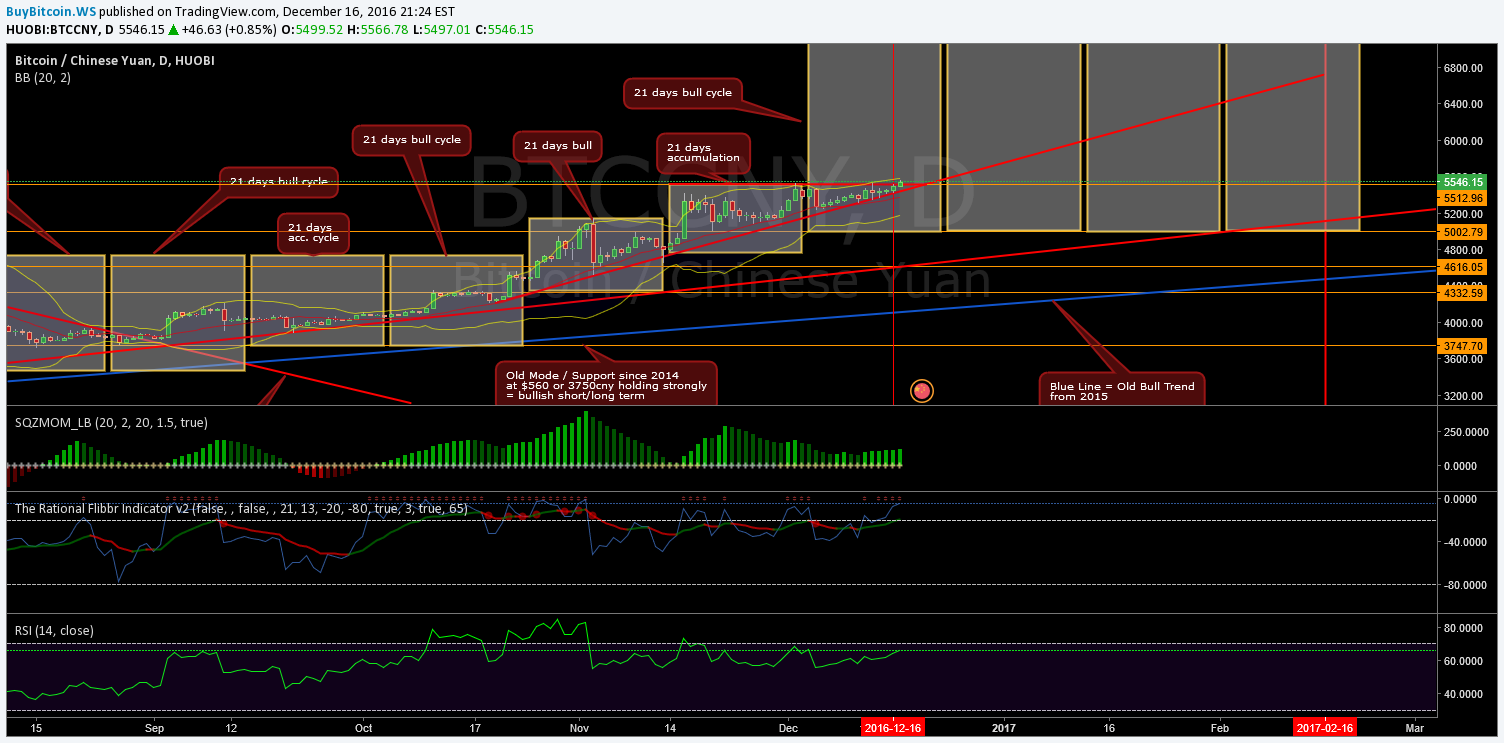Select the red 2016-12-16 date marker
This screenshot has width=1504, height=743.
[x=892, y=728]
